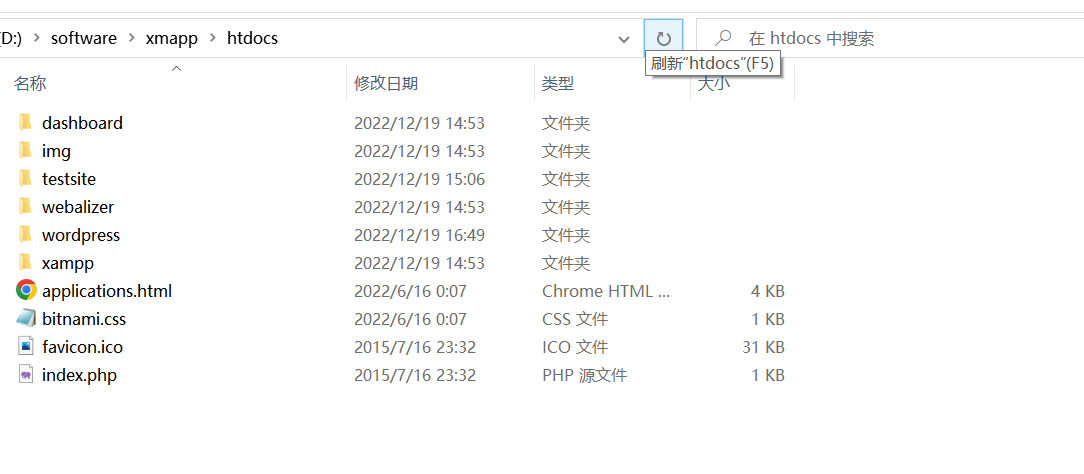The height and width of the screenshot is (474, 1084).
Task: Sort by the 名称 column header
Action: tap(30, 84)
